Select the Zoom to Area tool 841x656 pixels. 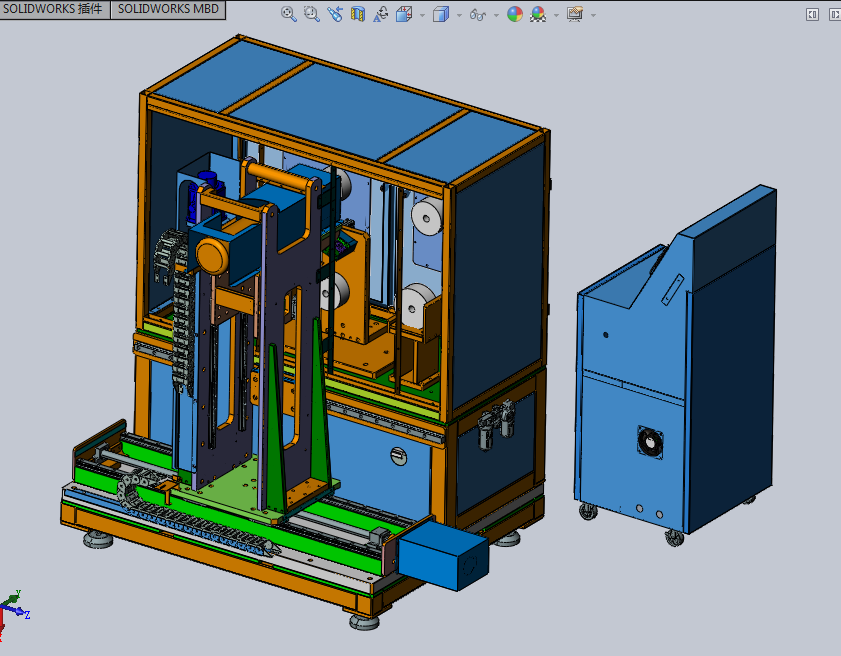[x=311, y=14]
